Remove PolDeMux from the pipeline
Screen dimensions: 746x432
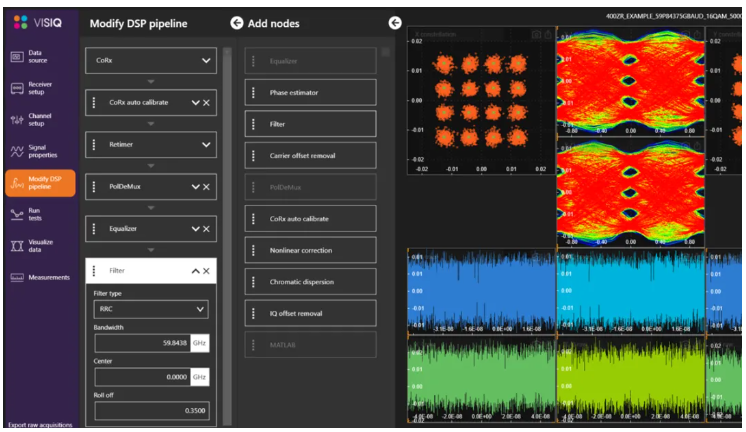click(x=206, y=187)
